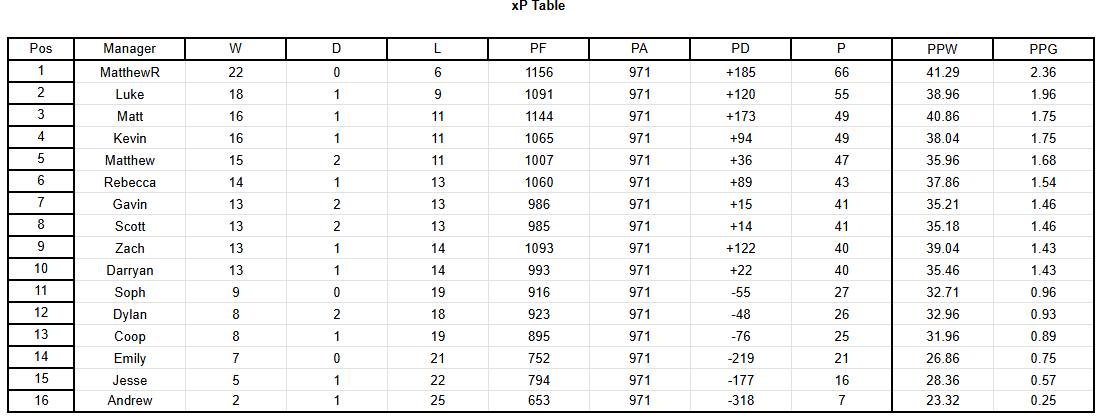
Task: Click Emily's PPW value 26.86
Action: click(x=942, y=358)
